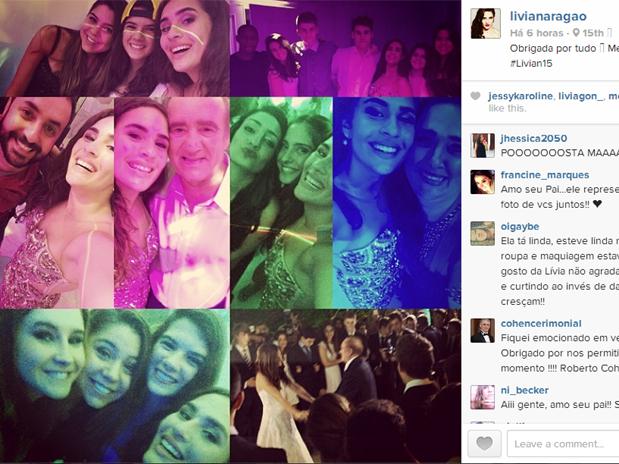Click the cohencerimonial commenter name
Image resolution: width=619 pixels, height=464 pixels.
541,323
